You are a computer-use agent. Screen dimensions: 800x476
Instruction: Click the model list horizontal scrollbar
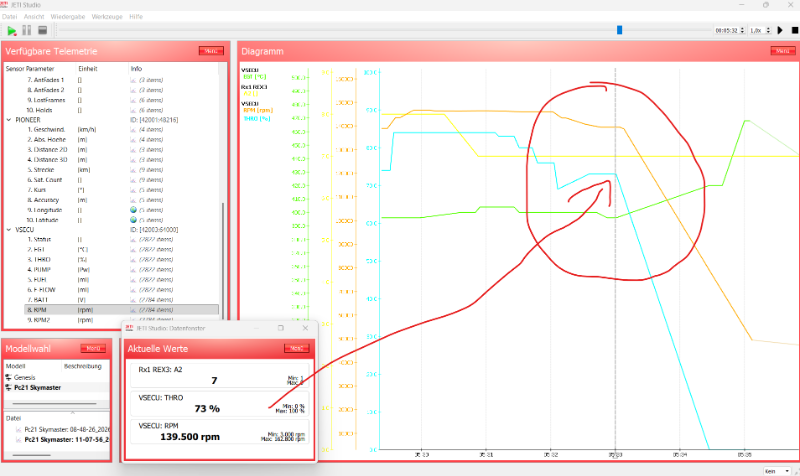tap(54, 404)
